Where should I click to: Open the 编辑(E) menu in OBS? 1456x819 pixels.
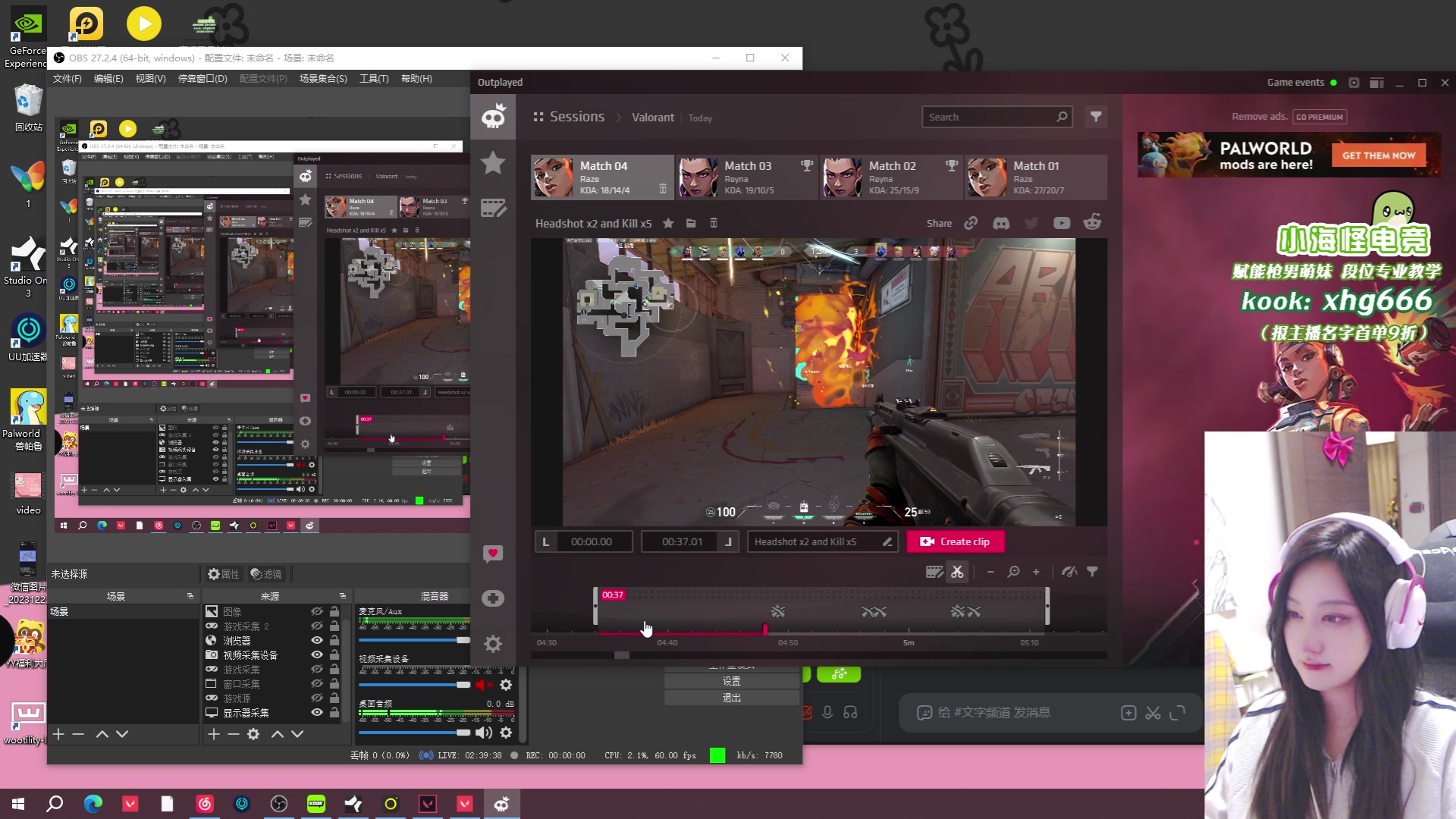pos(108,79)
